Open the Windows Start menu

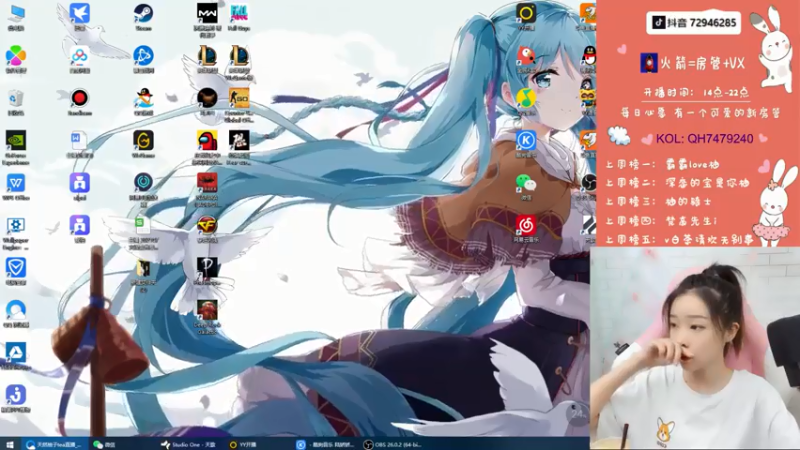10,444
